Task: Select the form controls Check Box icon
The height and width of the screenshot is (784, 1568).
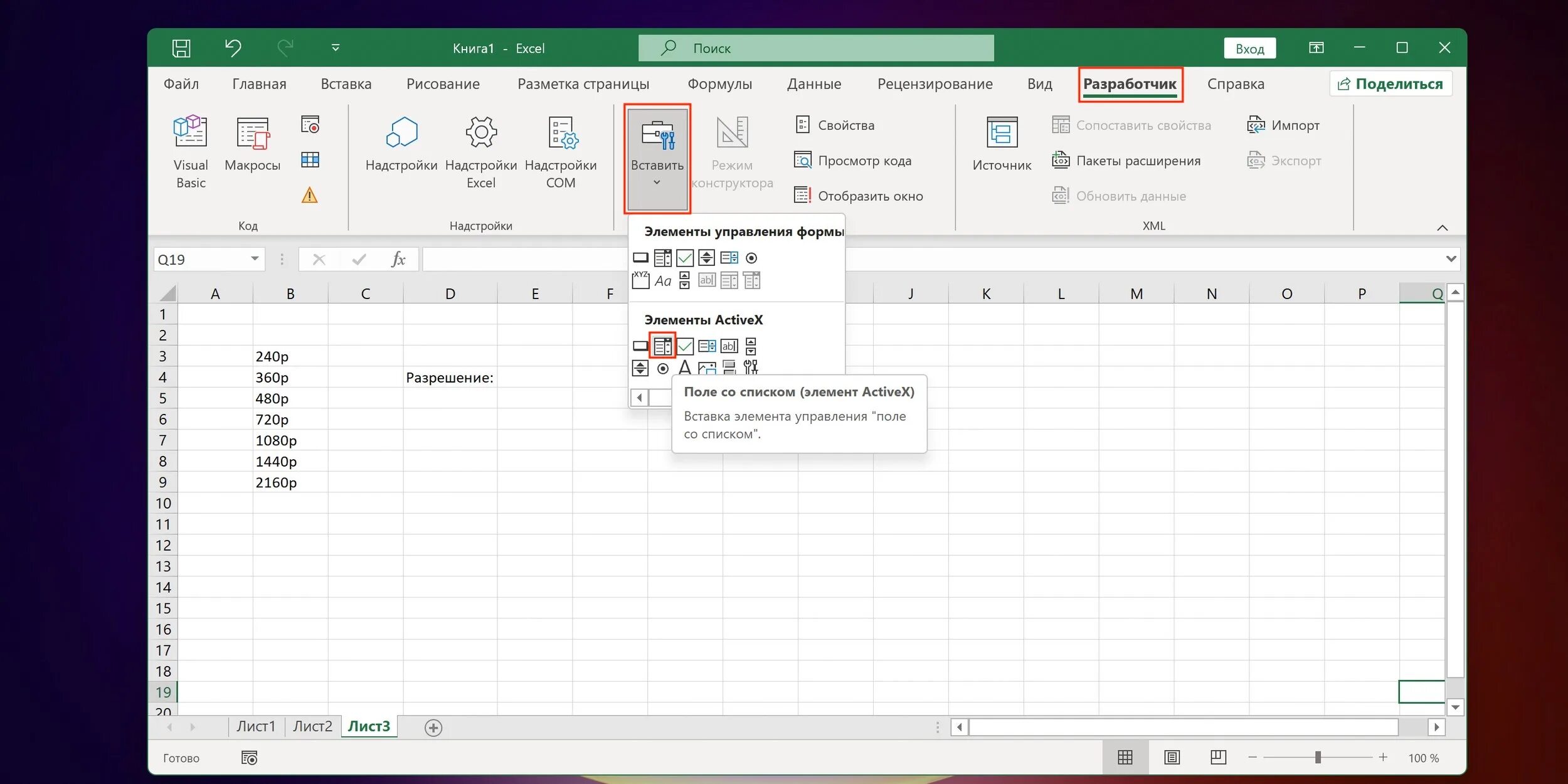Action: coord(685,258)
